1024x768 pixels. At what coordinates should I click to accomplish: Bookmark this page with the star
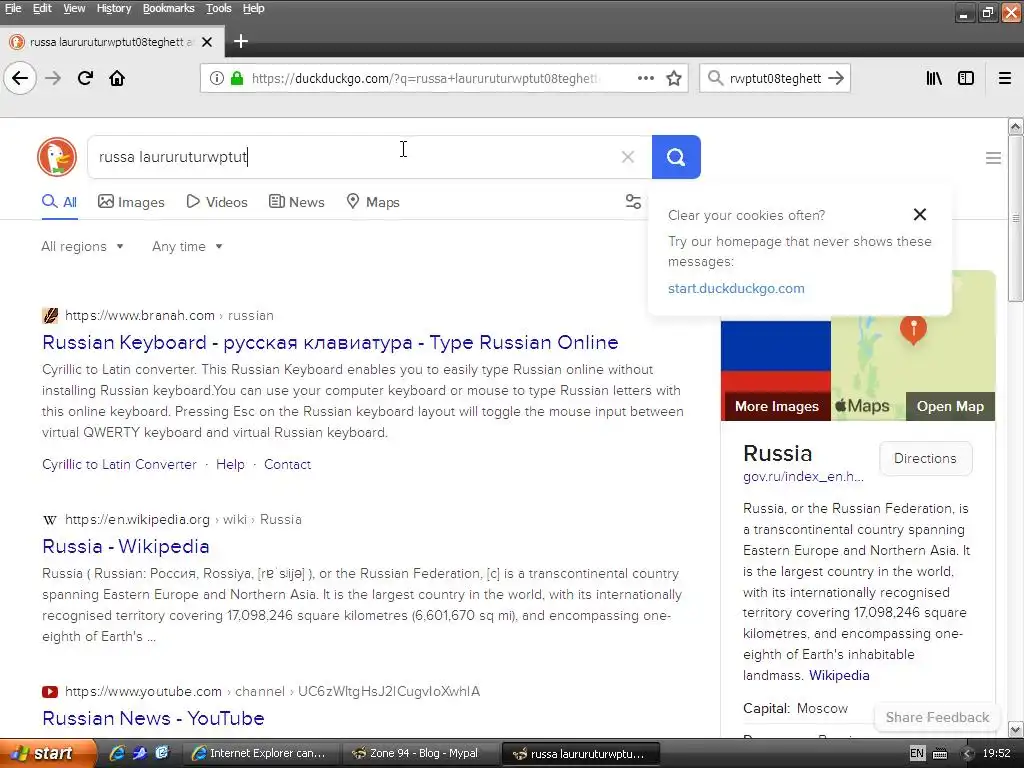(674, 78)
